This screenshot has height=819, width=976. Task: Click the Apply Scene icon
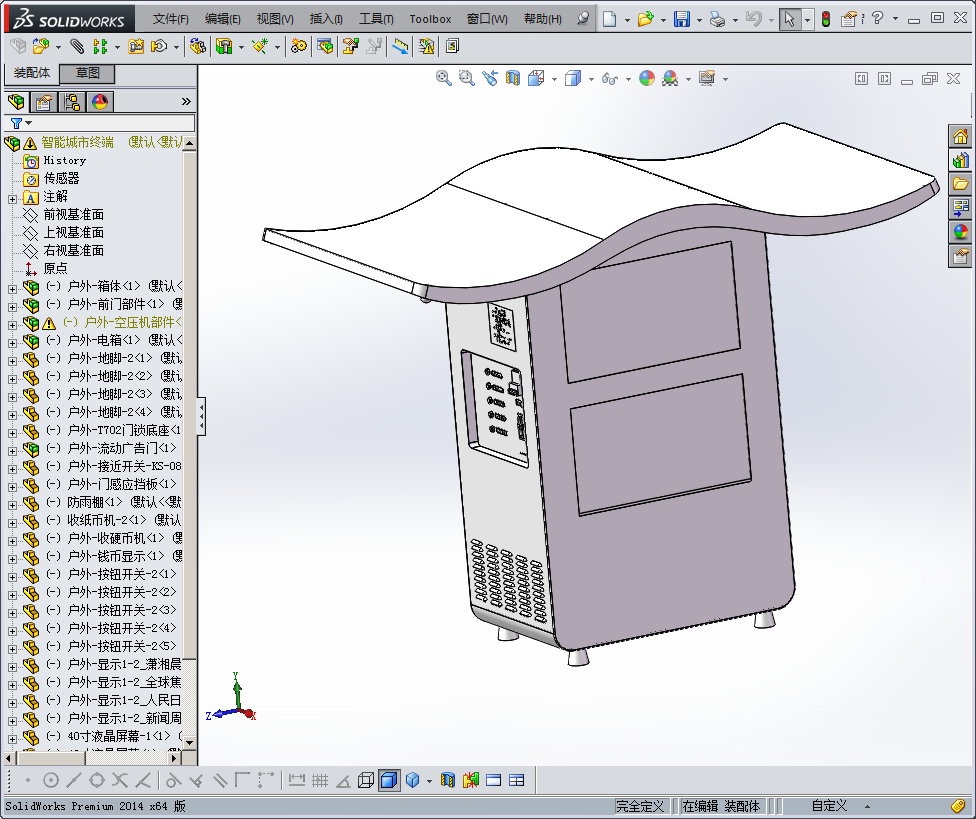[x=670, y=78]
